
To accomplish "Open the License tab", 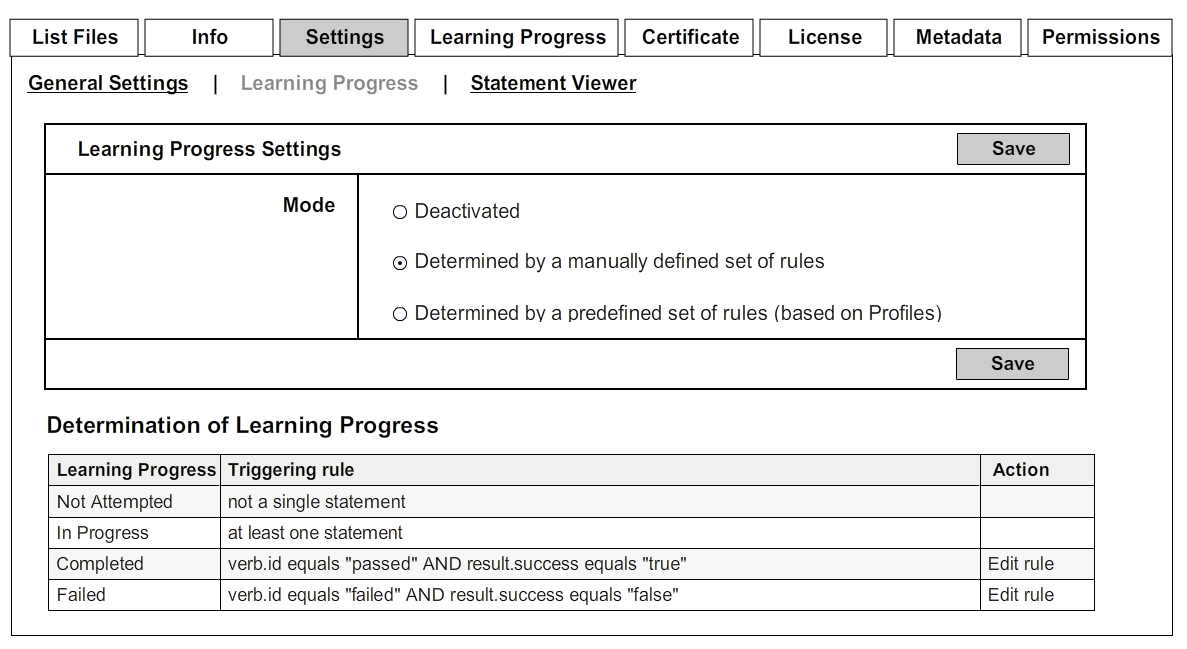I will pyautogui.click(x=824, y=38).
